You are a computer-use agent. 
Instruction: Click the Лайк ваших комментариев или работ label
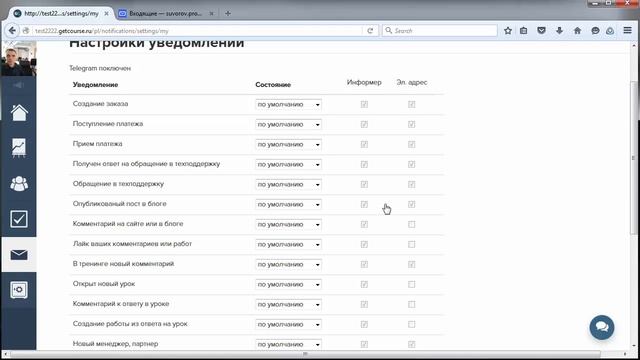click(x=132, y=244)
